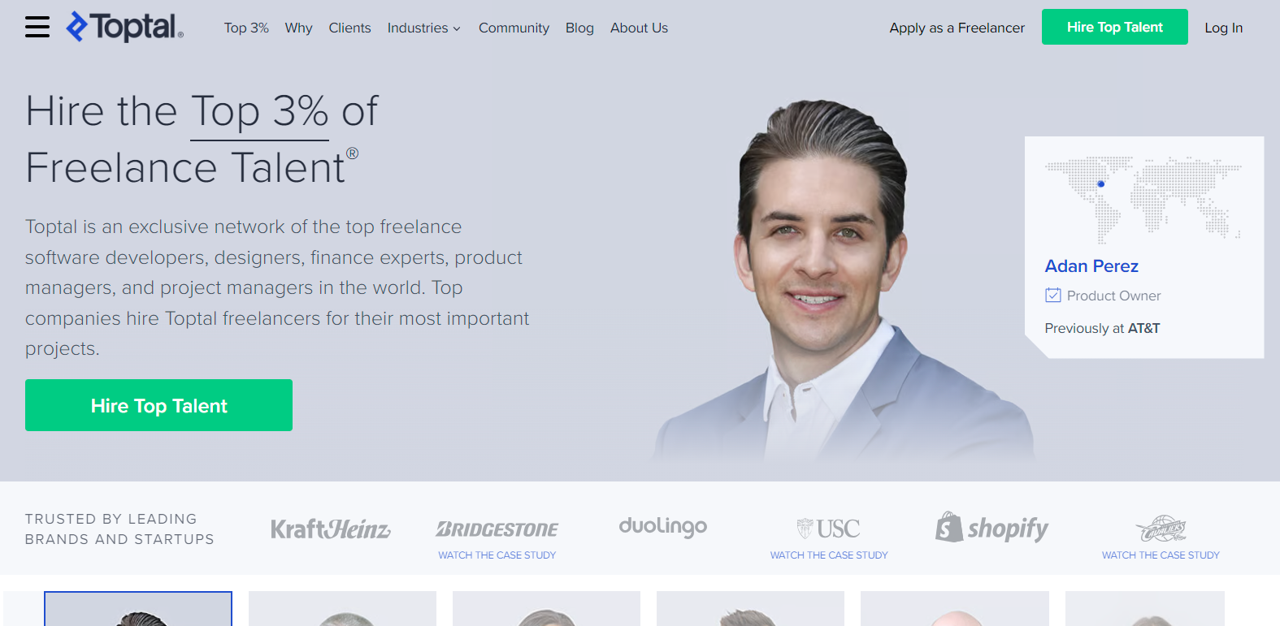Viewport: 1280px width, 626px height.
Task: Click header Hire Top Talent button
Action: 1115,27
